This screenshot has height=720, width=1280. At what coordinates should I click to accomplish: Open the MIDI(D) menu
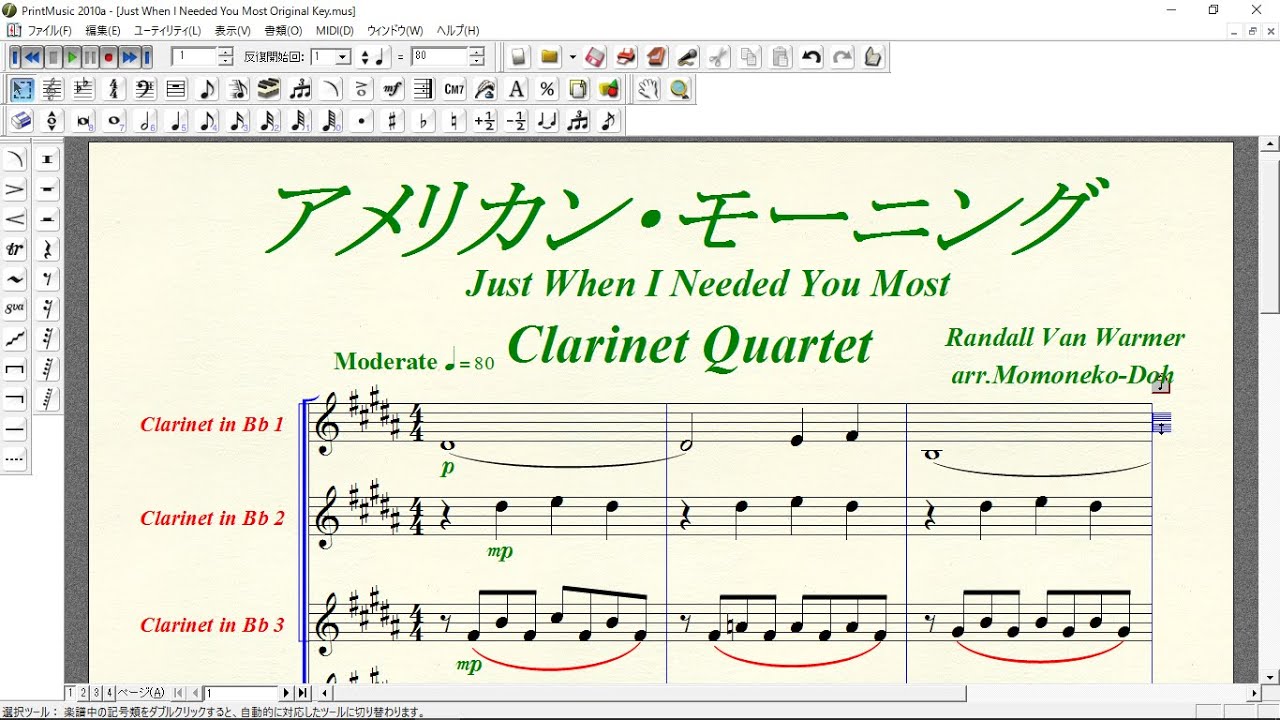click(335, 31)
